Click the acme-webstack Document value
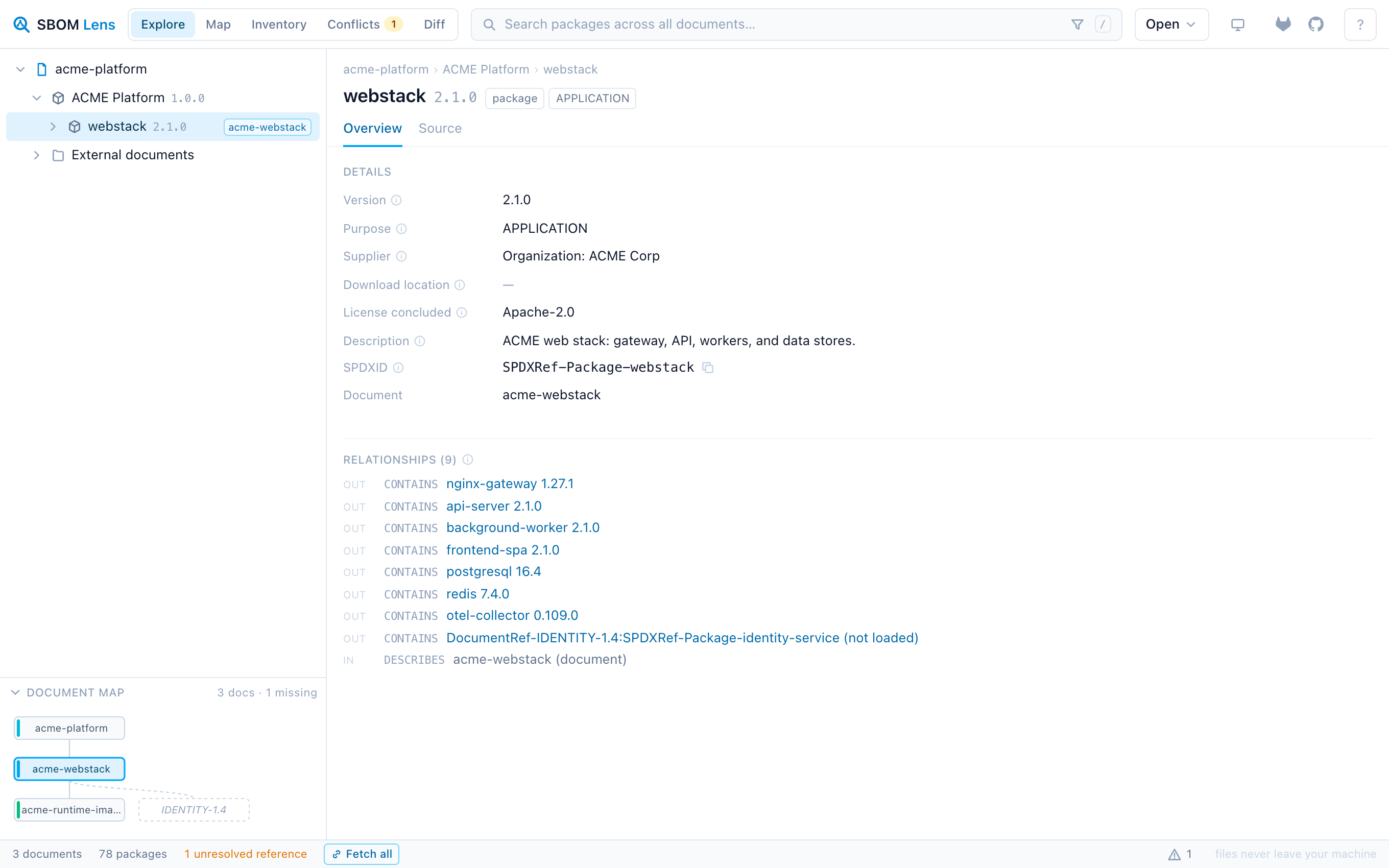The height and width of the screenshot is (868, 1389). coord(552,395)
